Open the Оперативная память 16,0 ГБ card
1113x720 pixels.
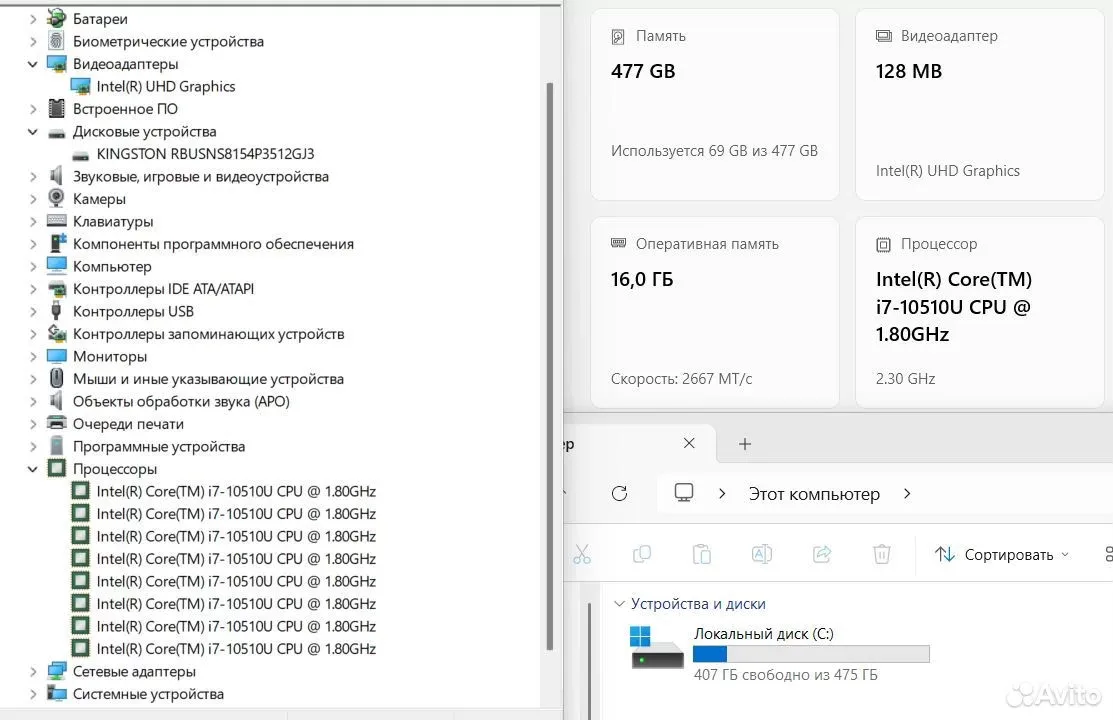714,312
